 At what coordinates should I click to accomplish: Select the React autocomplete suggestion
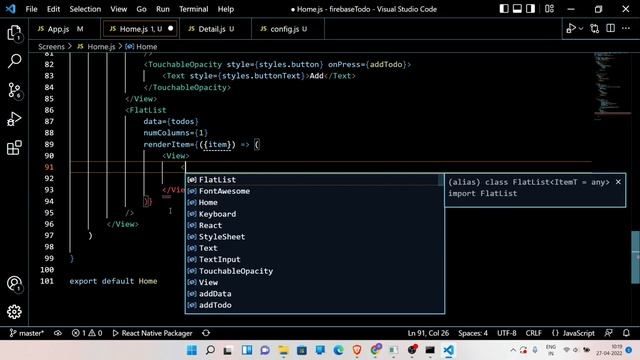315,225
